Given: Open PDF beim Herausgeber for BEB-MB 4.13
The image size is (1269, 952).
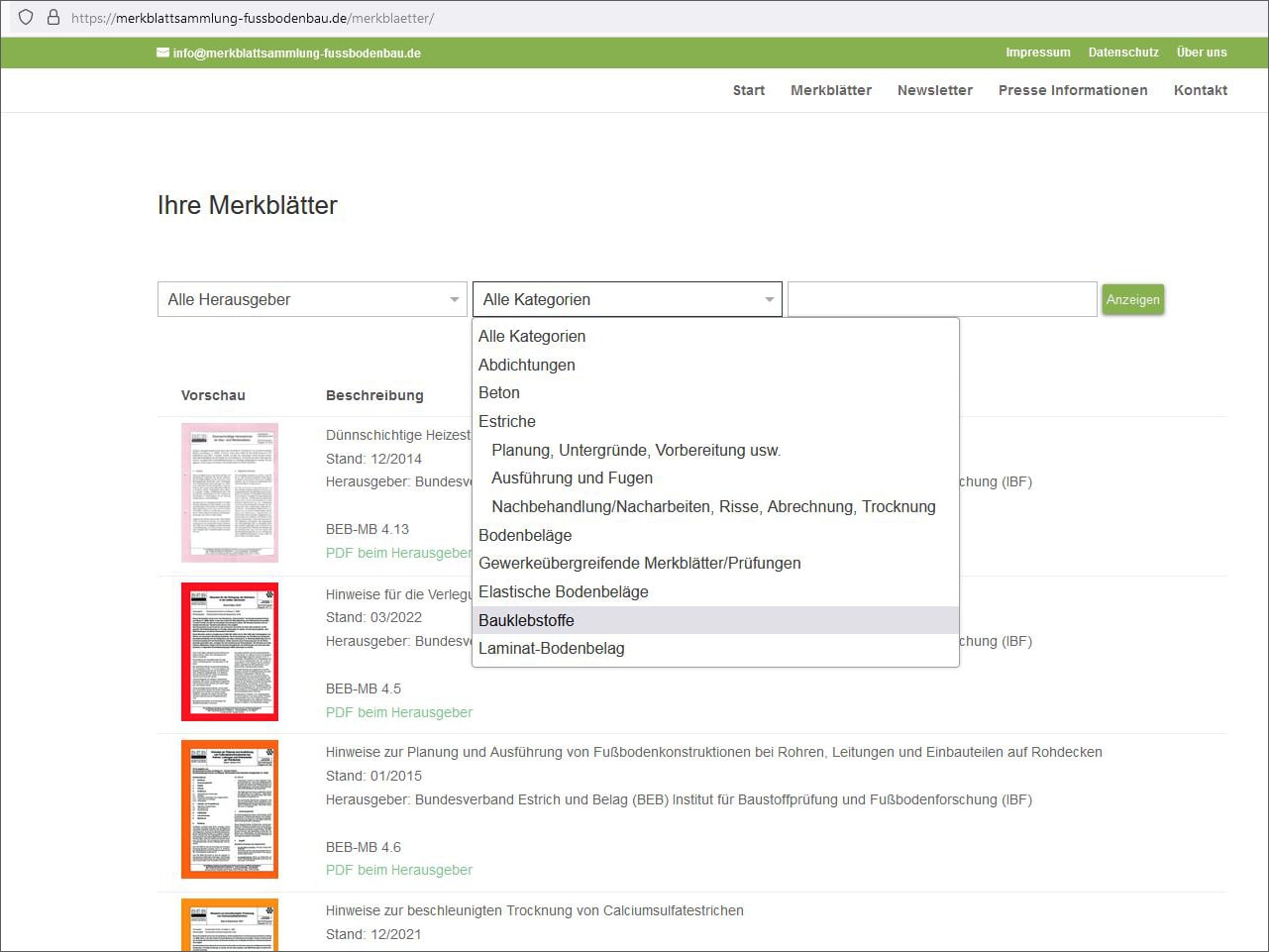Looking at the screenshot, I should click(398, 553).
